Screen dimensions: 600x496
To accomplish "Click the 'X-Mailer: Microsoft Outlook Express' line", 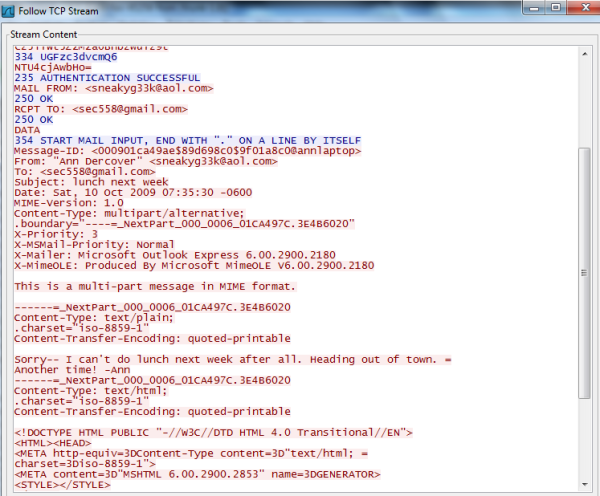I will pyautogui.click(x=175, y=255).
